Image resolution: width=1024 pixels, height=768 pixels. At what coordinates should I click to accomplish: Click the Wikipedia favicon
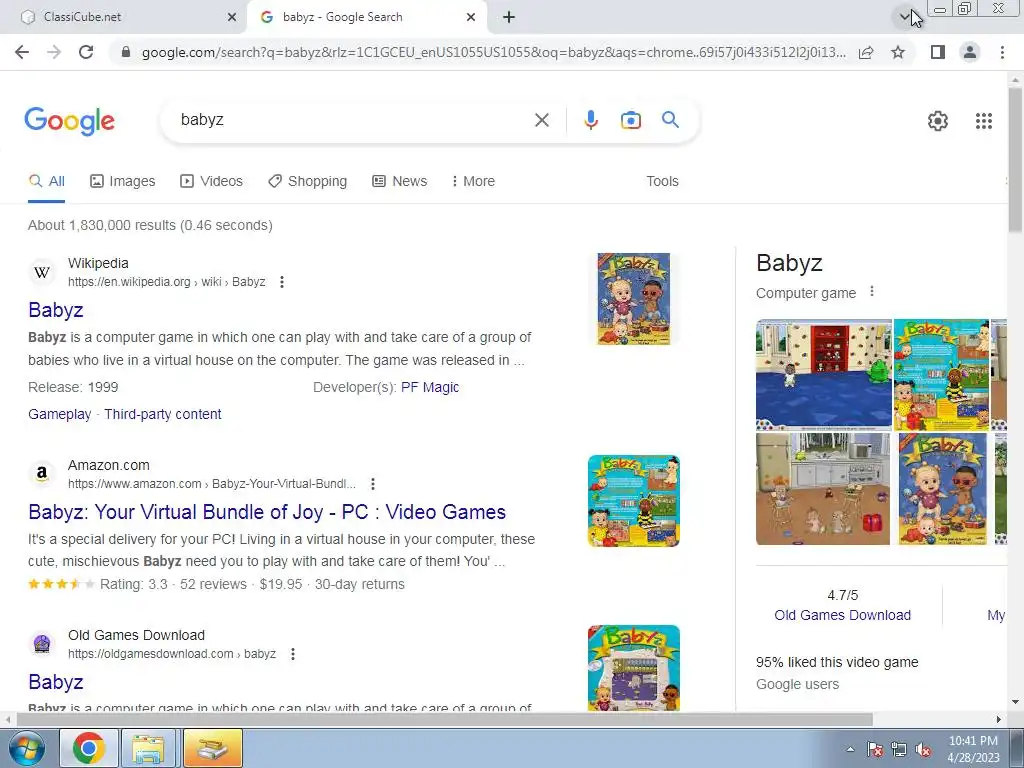pos(42,272)
